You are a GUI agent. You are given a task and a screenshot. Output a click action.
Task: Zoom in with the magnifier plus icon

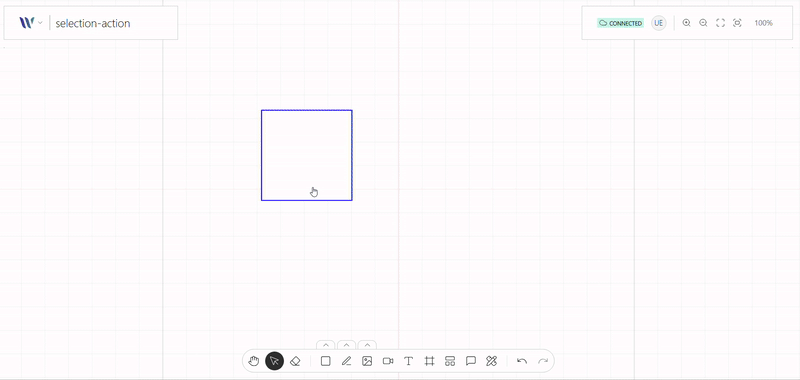pyautogui.click(x=687, y=23)
